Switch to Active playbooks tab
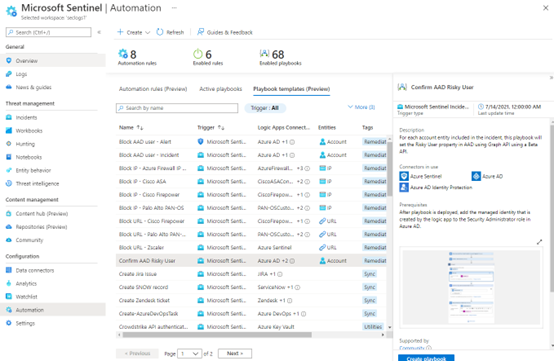 point(220,89)
